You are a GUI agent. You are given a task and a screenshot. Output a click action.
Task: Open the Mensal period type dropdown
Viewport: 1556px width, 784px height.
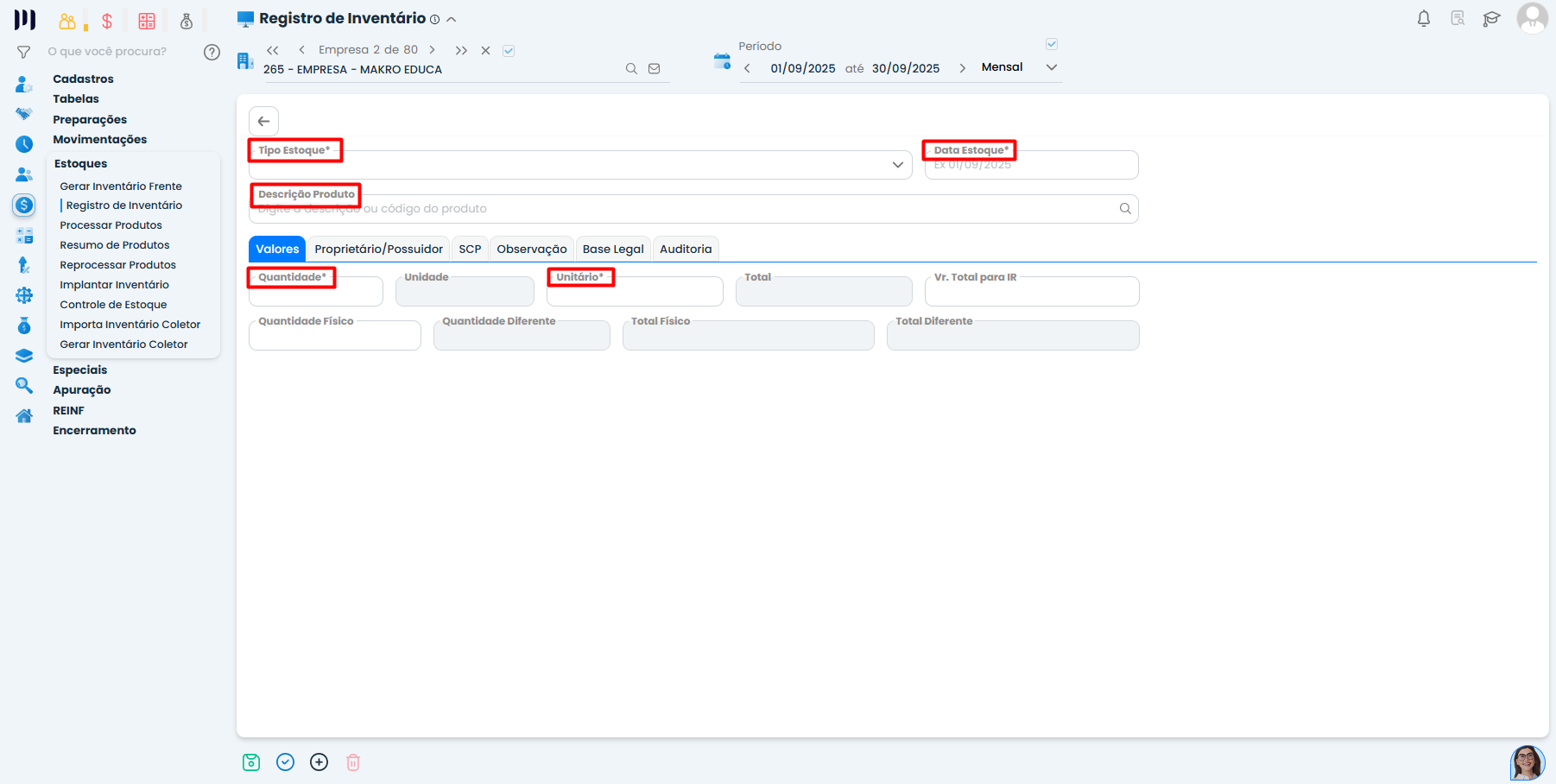pyautogui.click(x=1051, y=67)
